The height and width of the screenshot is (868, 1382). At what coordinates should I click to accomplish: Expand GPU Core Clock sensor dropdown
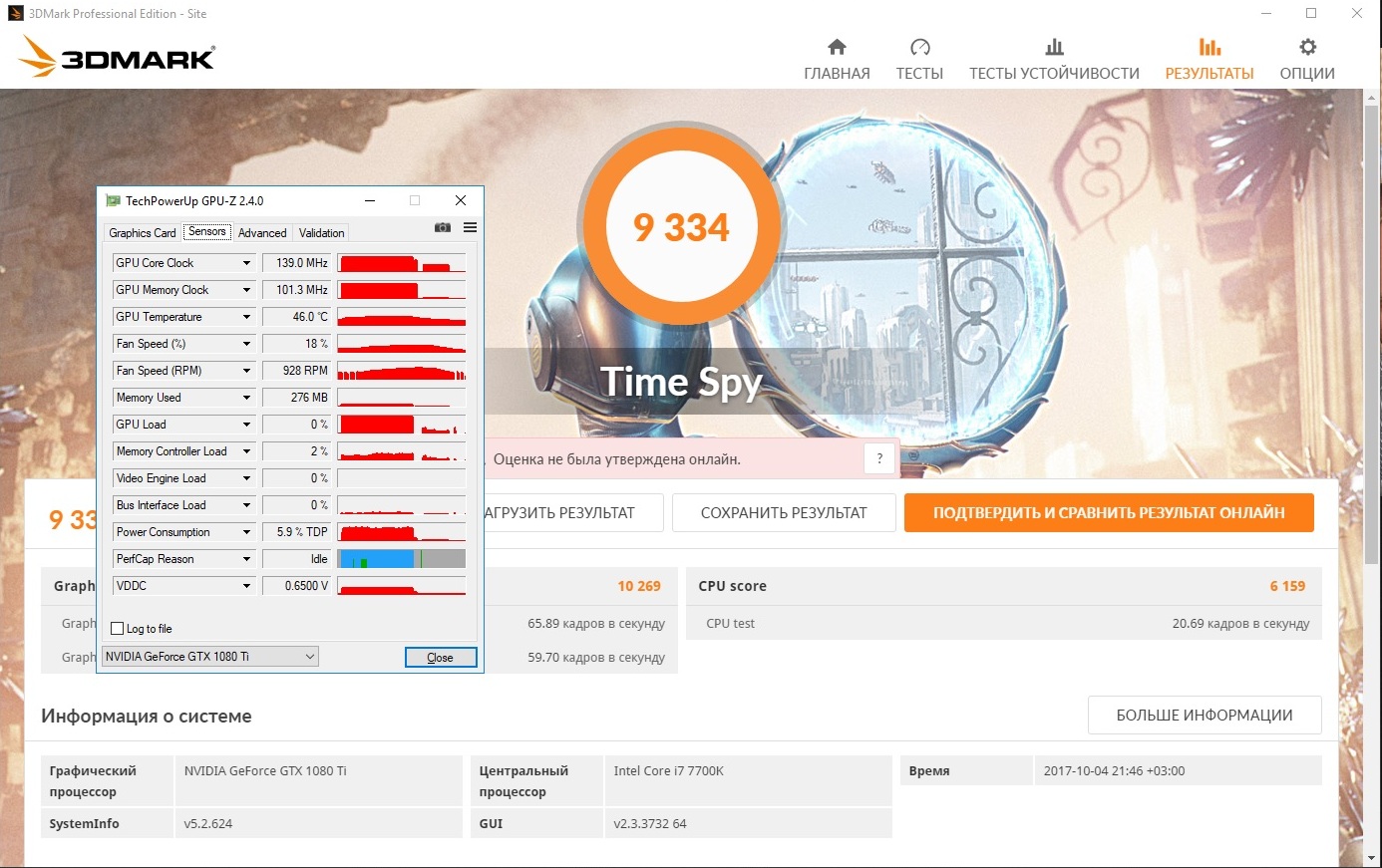click(246, 263)
